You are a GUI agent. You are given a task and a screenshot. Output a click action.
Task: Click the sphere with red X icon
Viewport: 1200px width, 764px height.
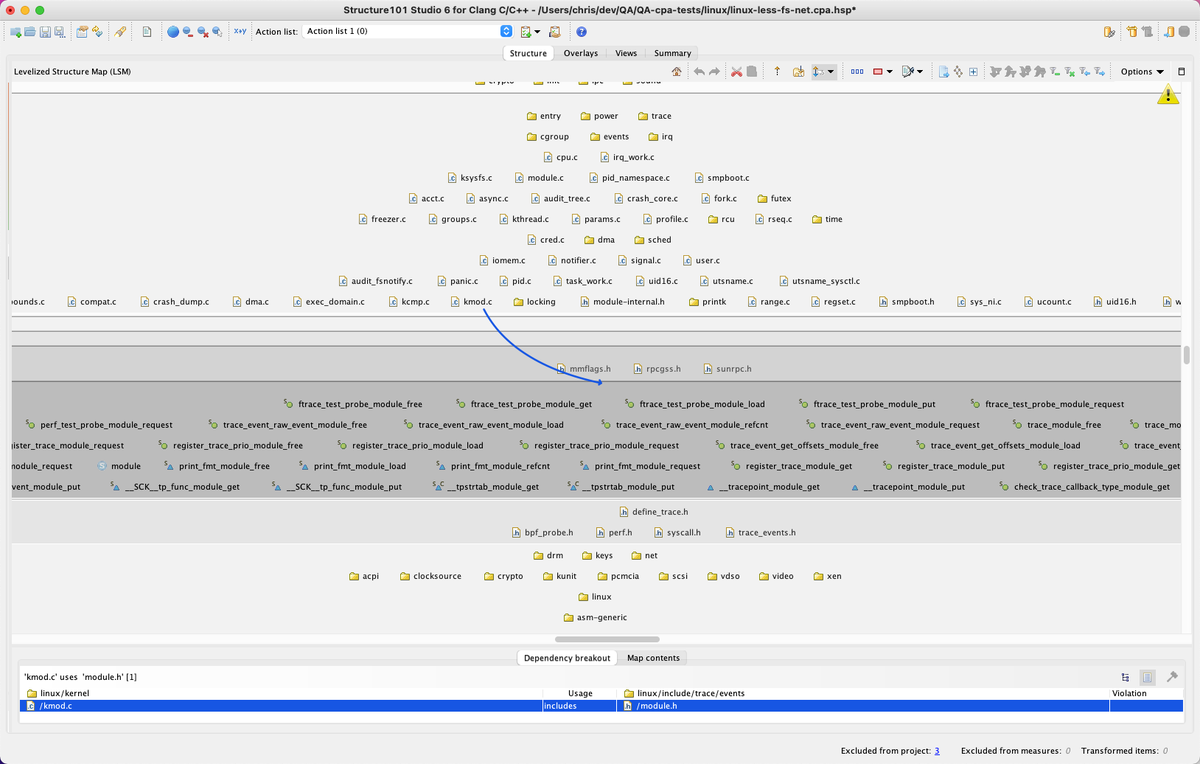pos(203,31)
